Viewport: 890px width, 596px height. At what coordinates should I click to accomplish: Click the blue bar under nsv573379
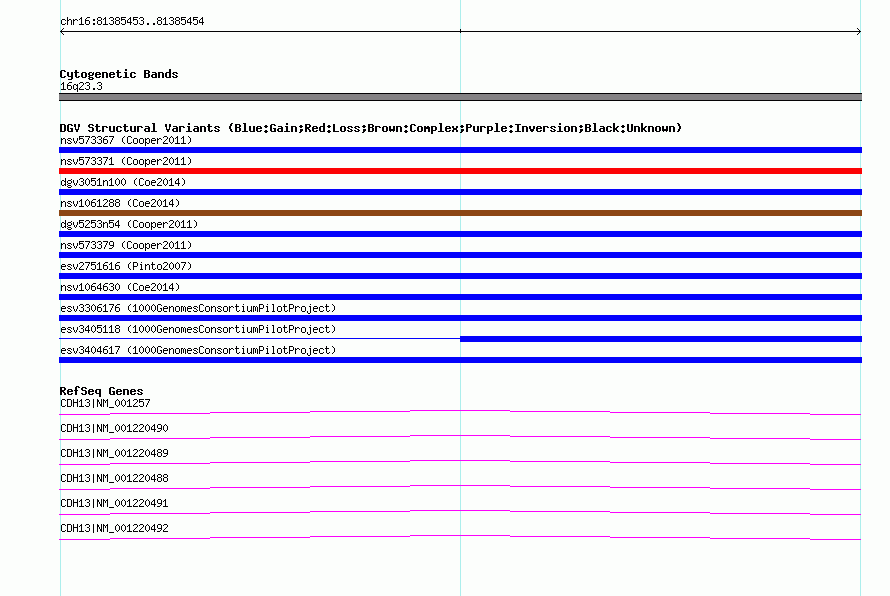pyautogui.click(x=460, y=255)
